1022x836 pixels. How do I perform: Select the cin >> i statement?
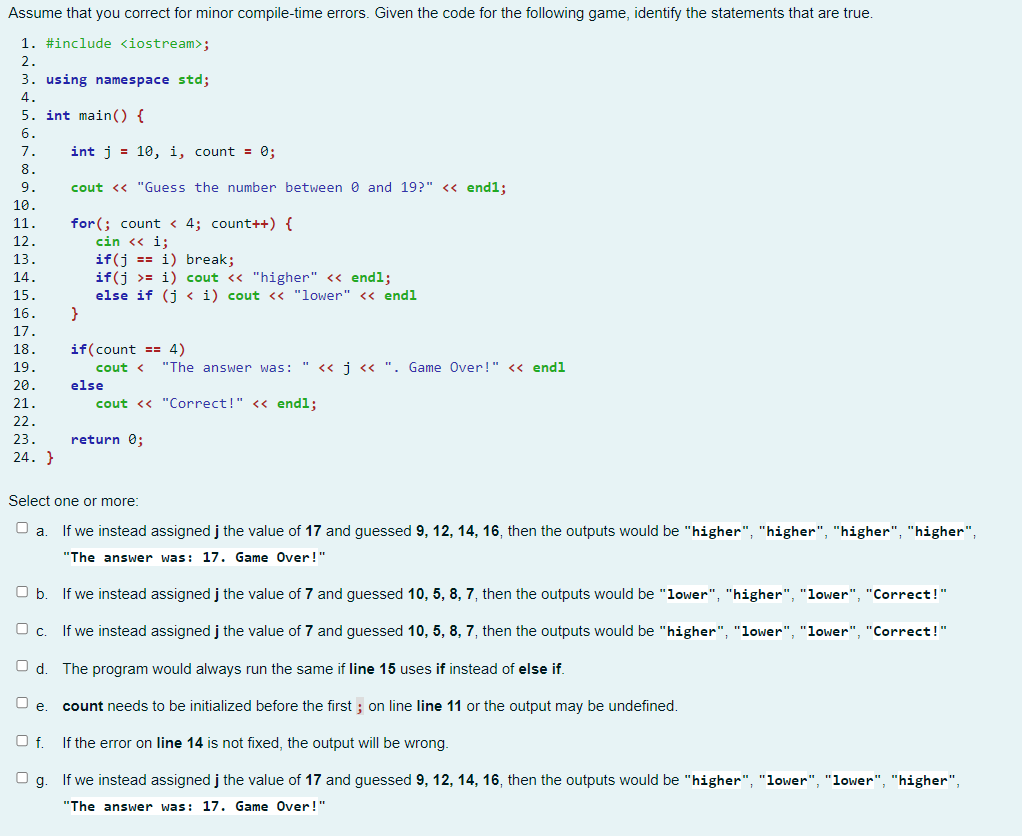(132, 241)
